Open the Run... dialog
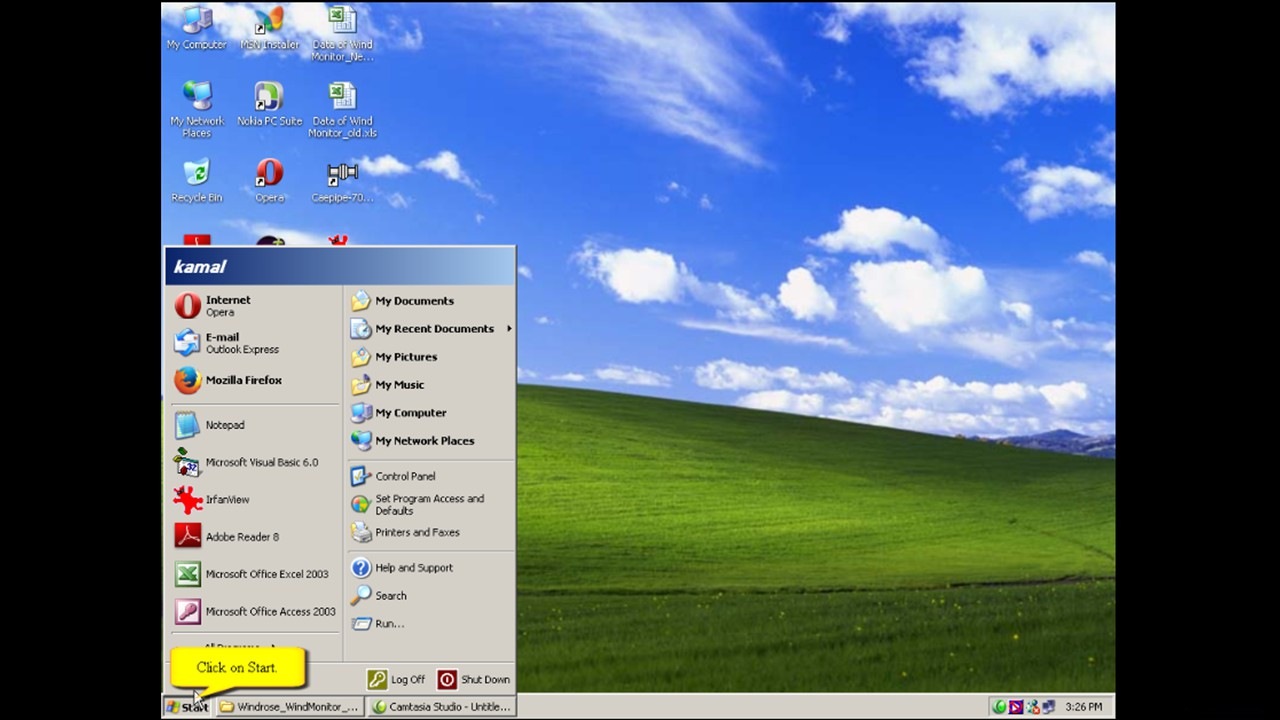 click(430, 623)
